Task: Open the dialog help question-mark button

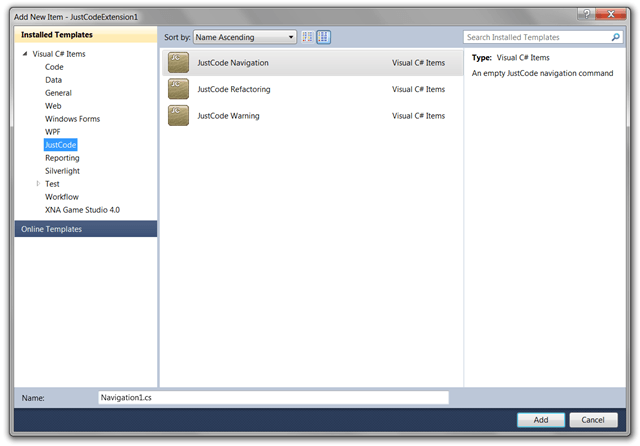Action: (x=586, y=14)
